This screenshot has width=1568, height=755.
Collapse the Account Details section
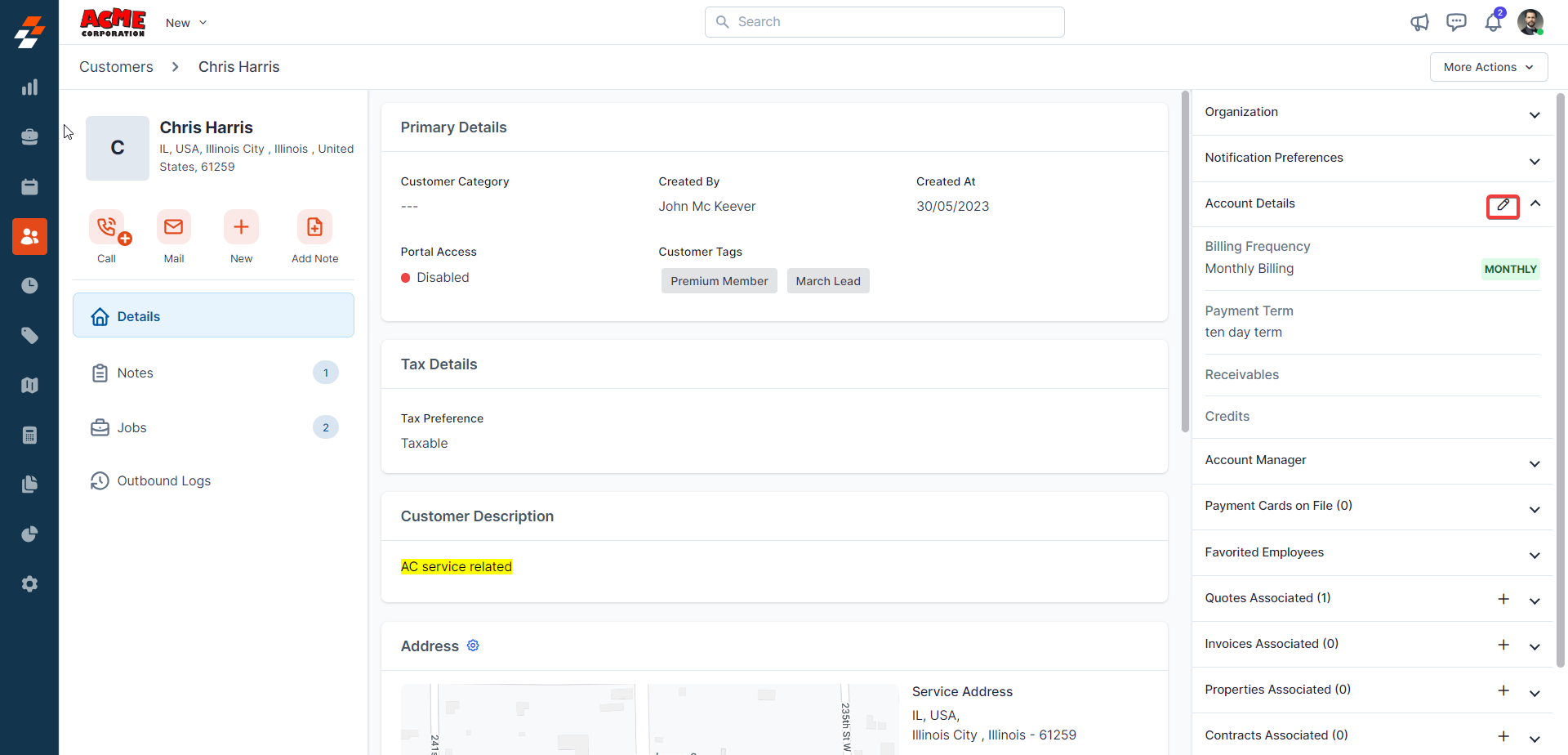(x=1535, y=203)
